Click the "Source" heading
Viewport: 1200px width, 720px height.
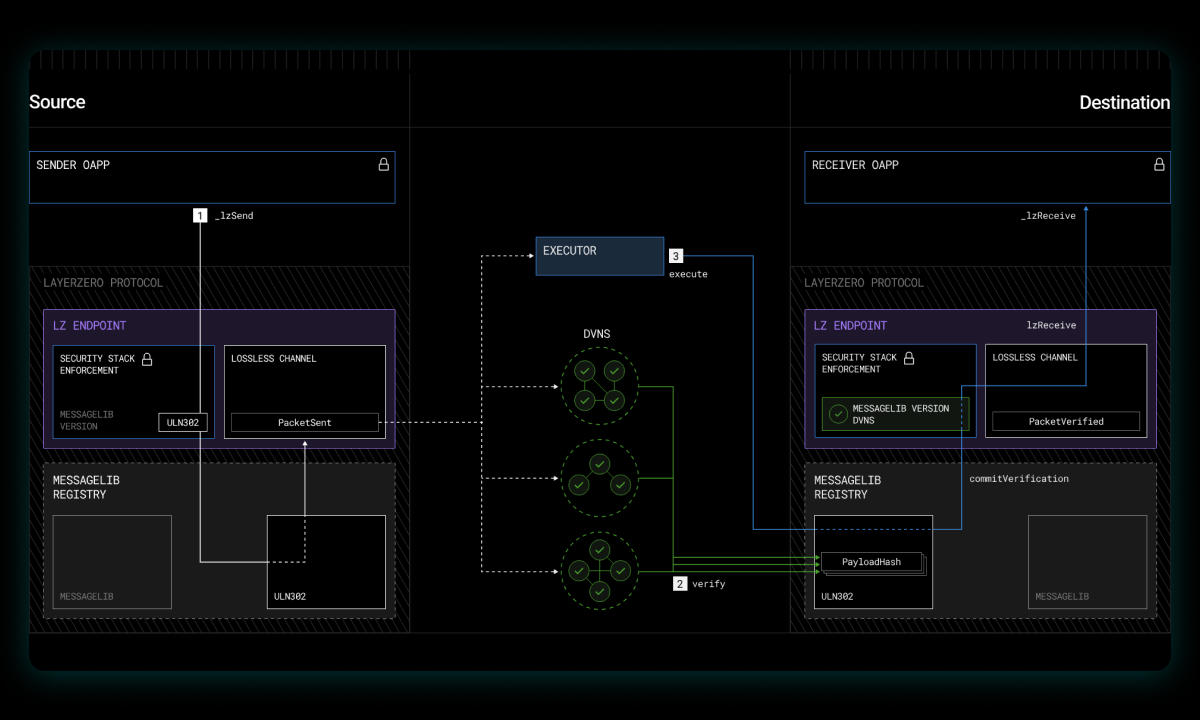pos(57,102)
